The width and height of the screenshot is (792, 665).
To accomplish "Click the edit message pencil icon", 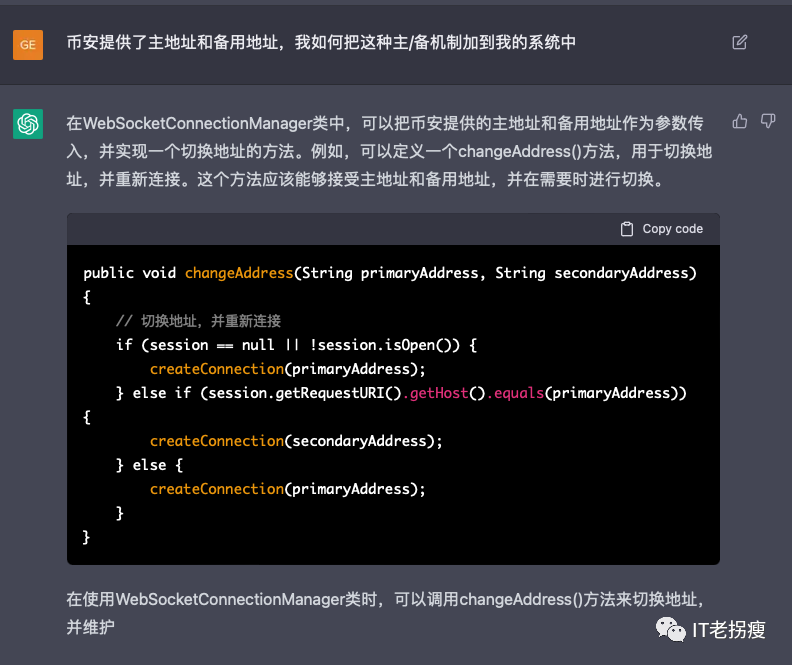I will pyautogui.click(x=739, y=42).
